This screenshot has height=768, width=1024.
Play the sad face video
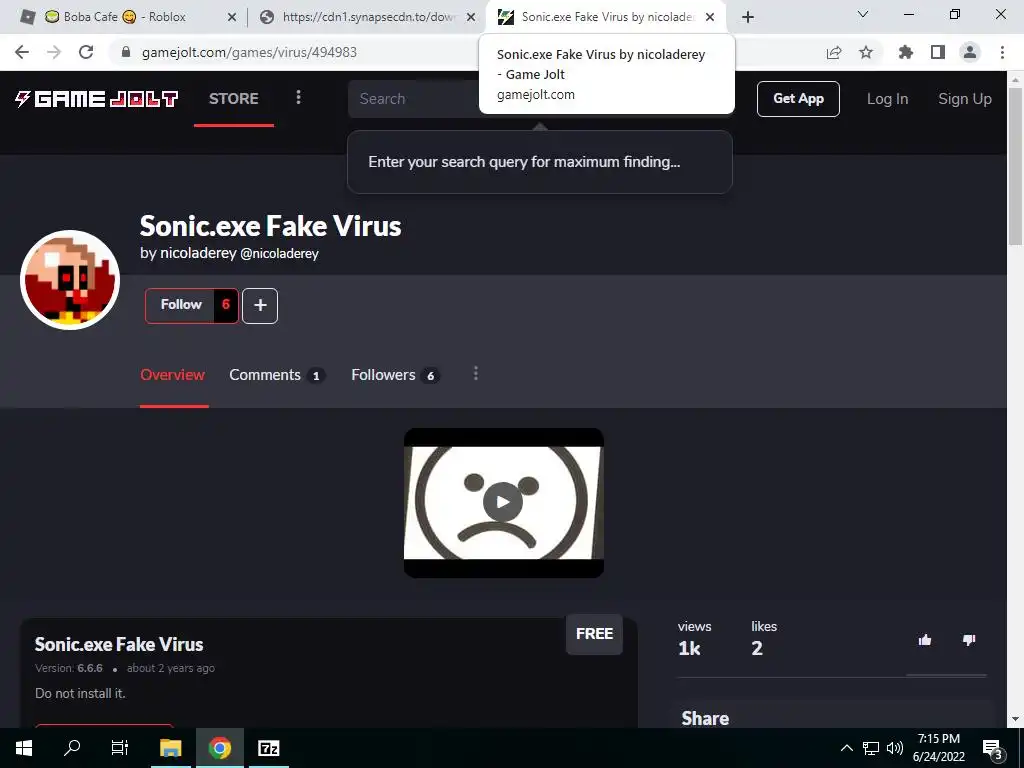coord(503,502)
